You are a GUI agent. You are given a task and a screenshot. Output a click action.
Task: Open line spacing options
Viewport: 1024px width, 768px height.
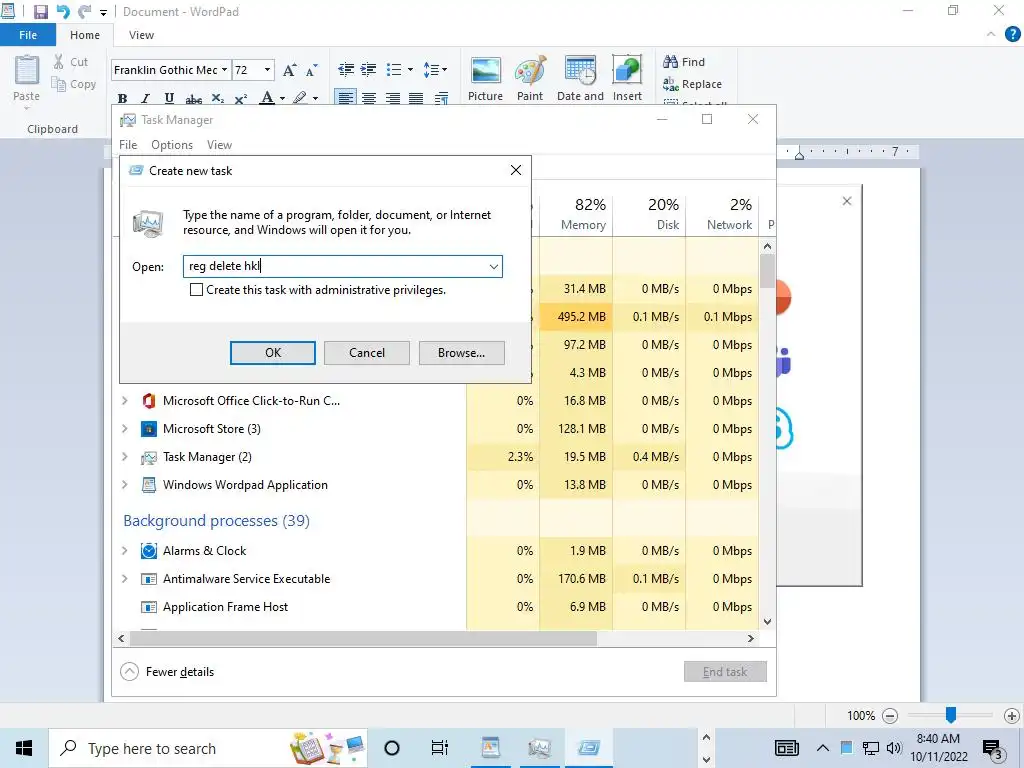436,69
